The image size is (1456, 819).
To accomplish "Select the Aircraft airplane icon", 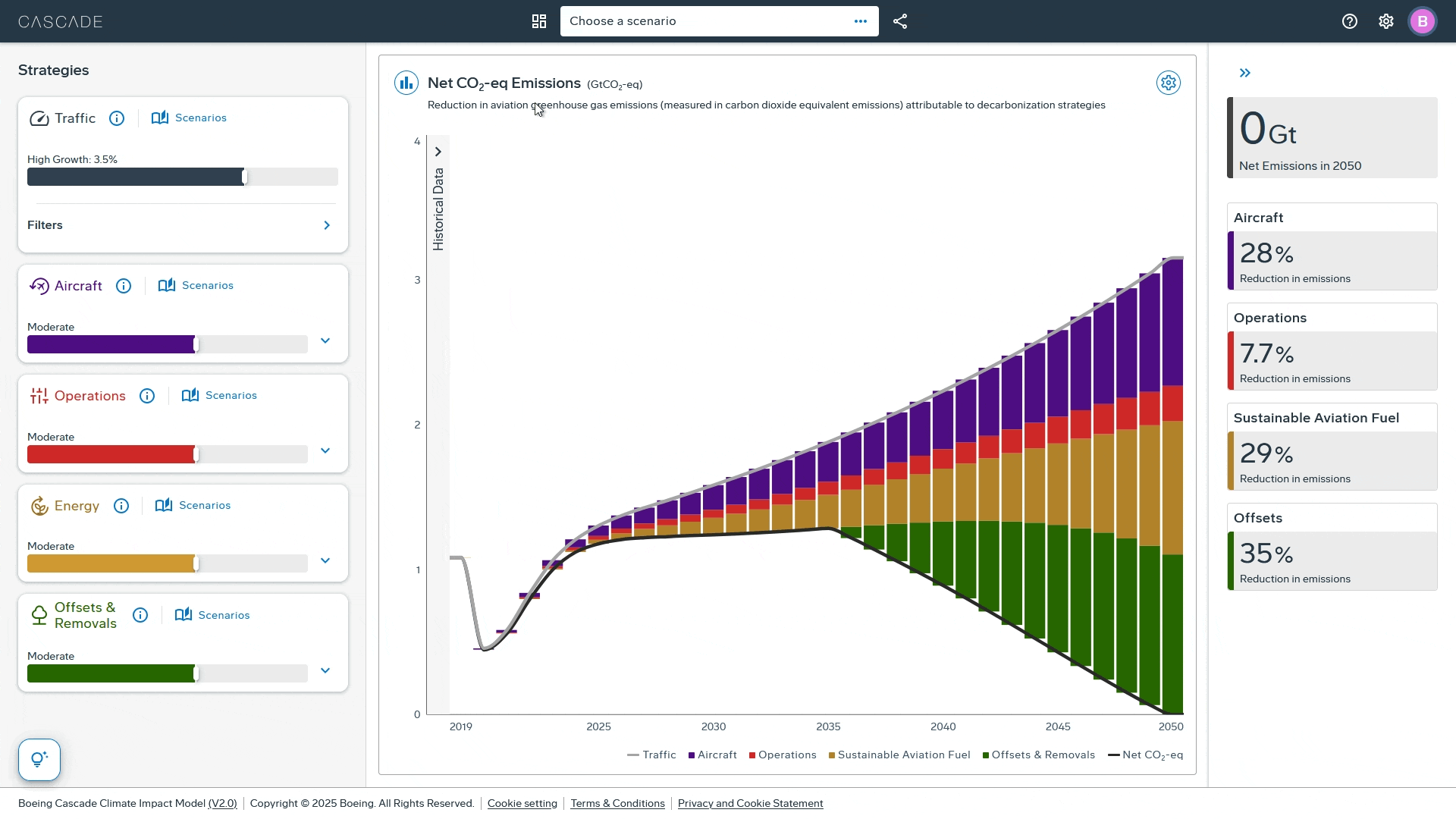I will pos(39,286).
